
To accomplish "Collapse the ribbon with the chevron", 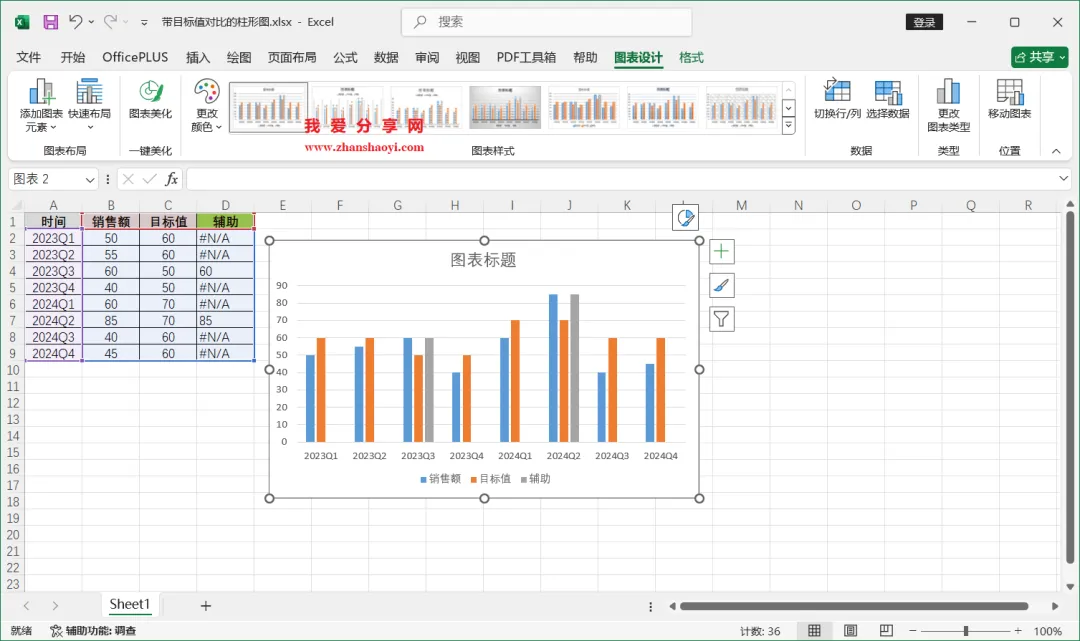I will point(1056,151).
